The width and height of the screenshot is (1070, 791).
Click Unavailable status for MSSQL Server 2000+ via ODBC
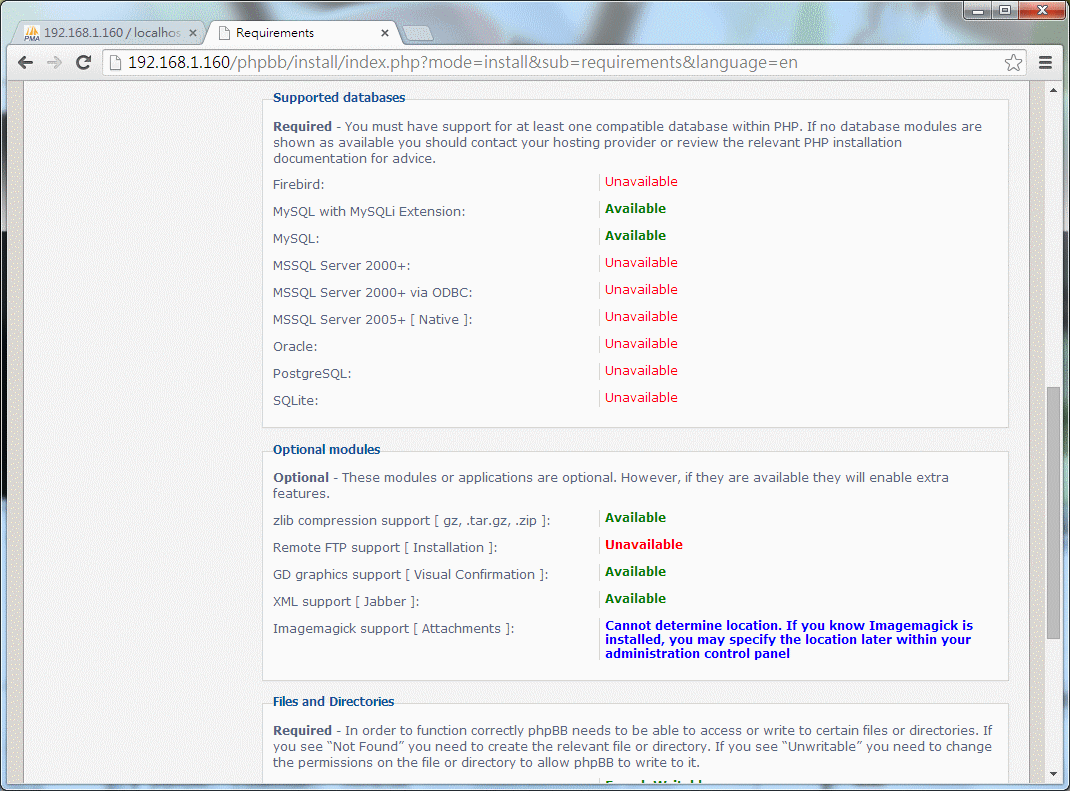(x=641, y=289)
